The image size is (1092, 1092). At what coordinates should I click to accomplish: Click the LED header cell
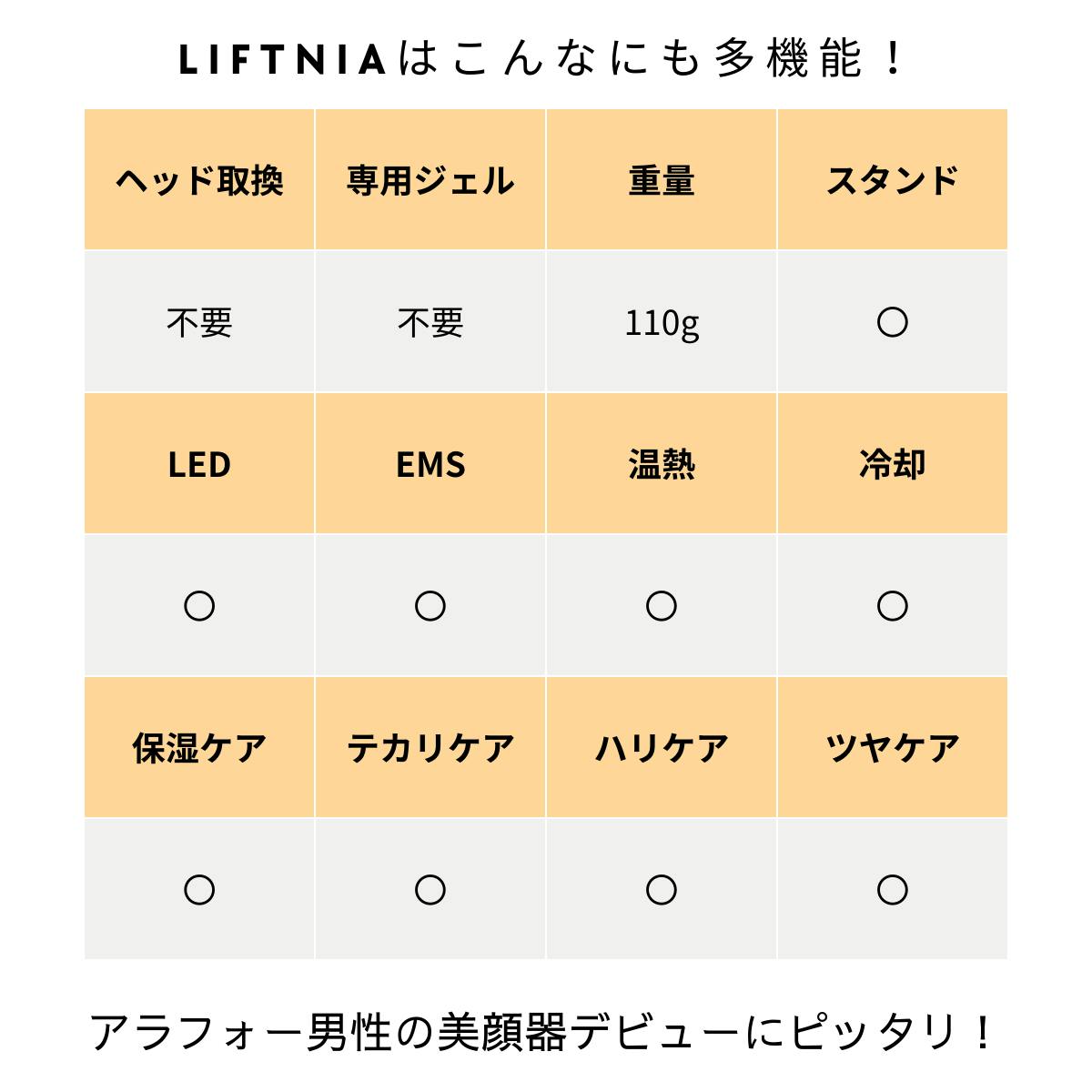(x=199, y=464)
